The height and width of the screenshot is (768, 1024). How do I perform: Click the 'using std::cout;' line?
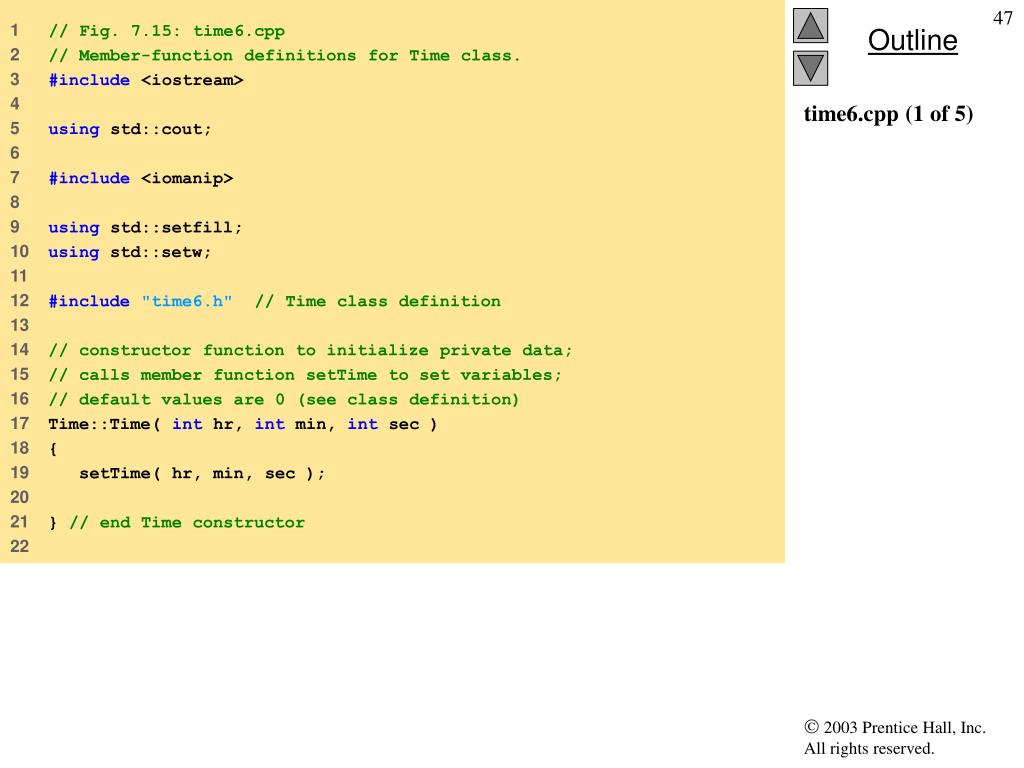point(130,129)
